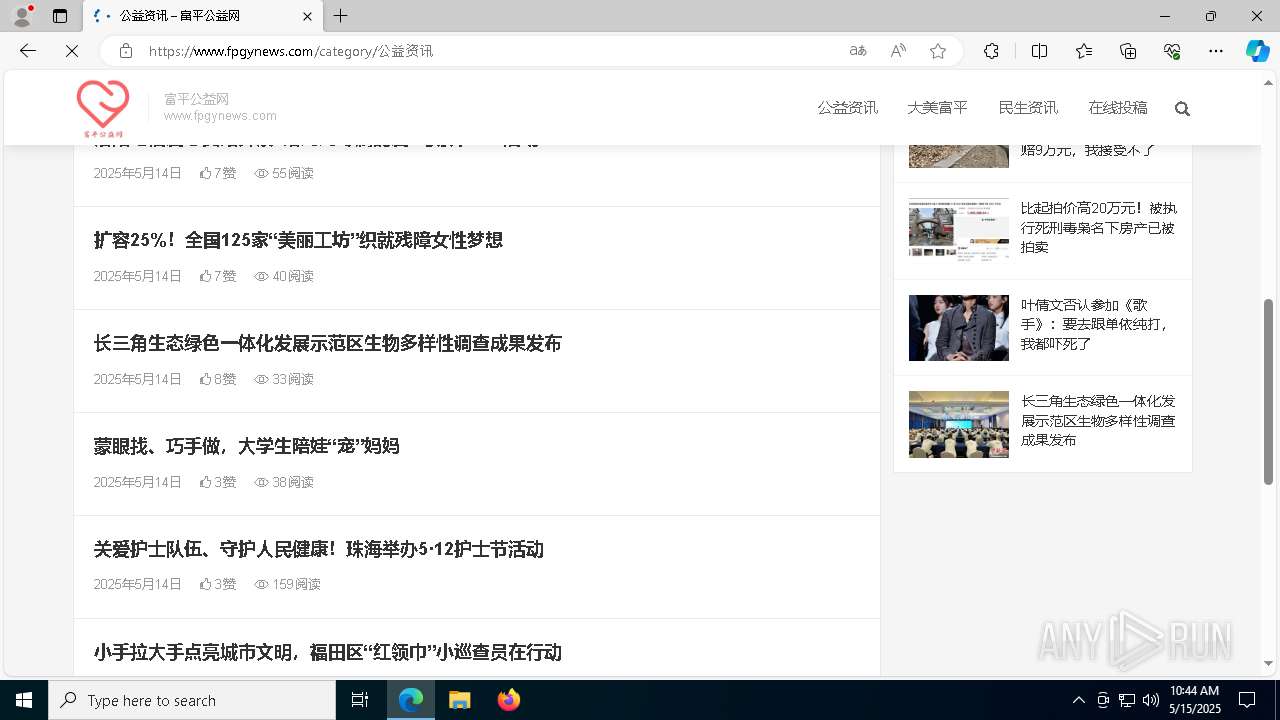Add this page to favorites star
Viewport: 1280px width, 720px height.
coord(938,51)
